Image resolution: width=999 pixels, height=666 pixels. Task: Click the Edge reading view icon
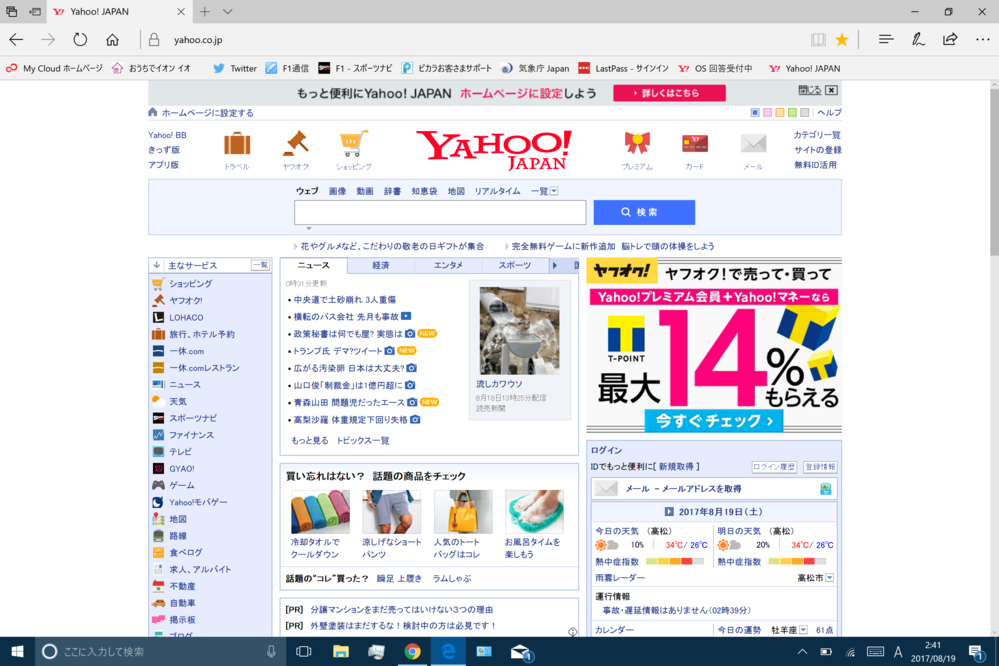[x=818, y=40]
